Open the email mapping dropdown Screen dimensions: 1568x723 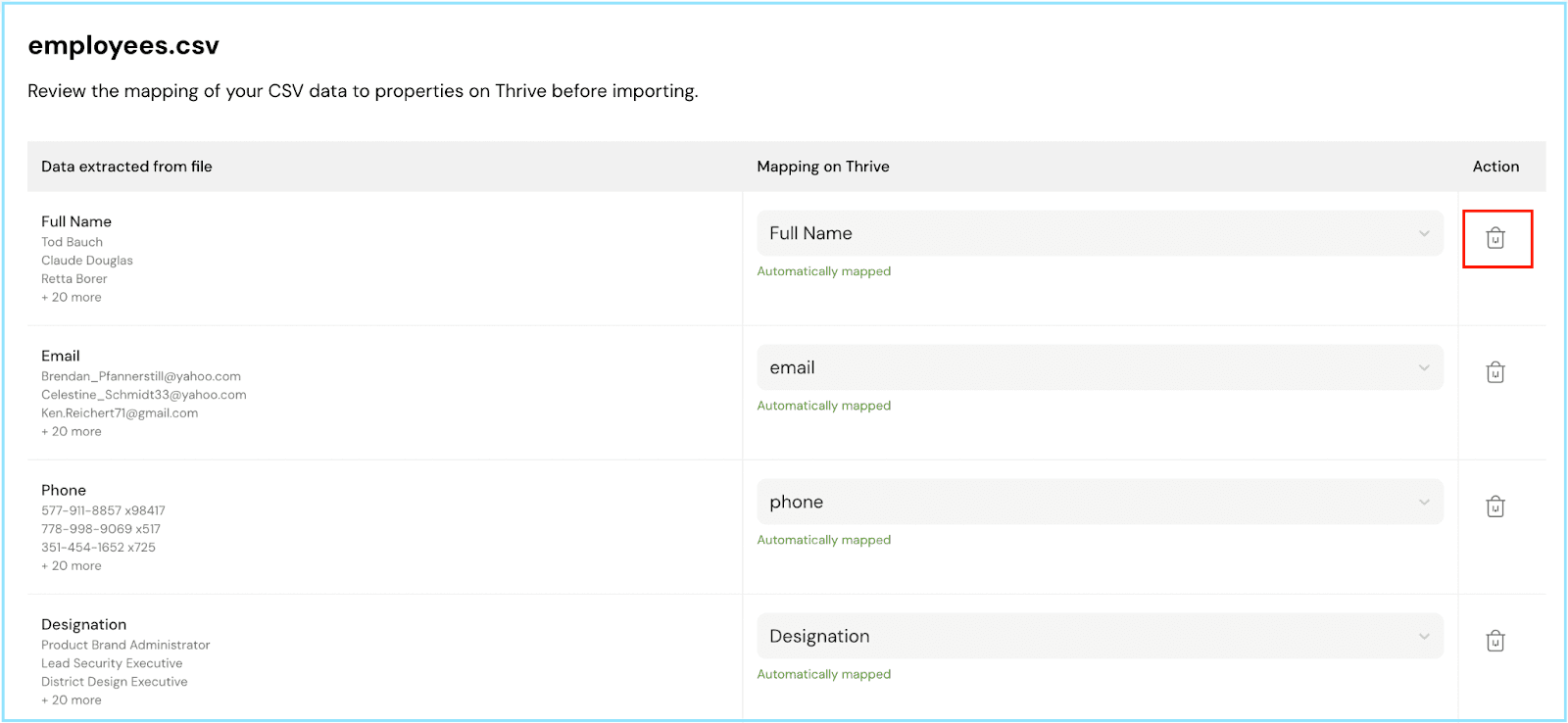1100,367
